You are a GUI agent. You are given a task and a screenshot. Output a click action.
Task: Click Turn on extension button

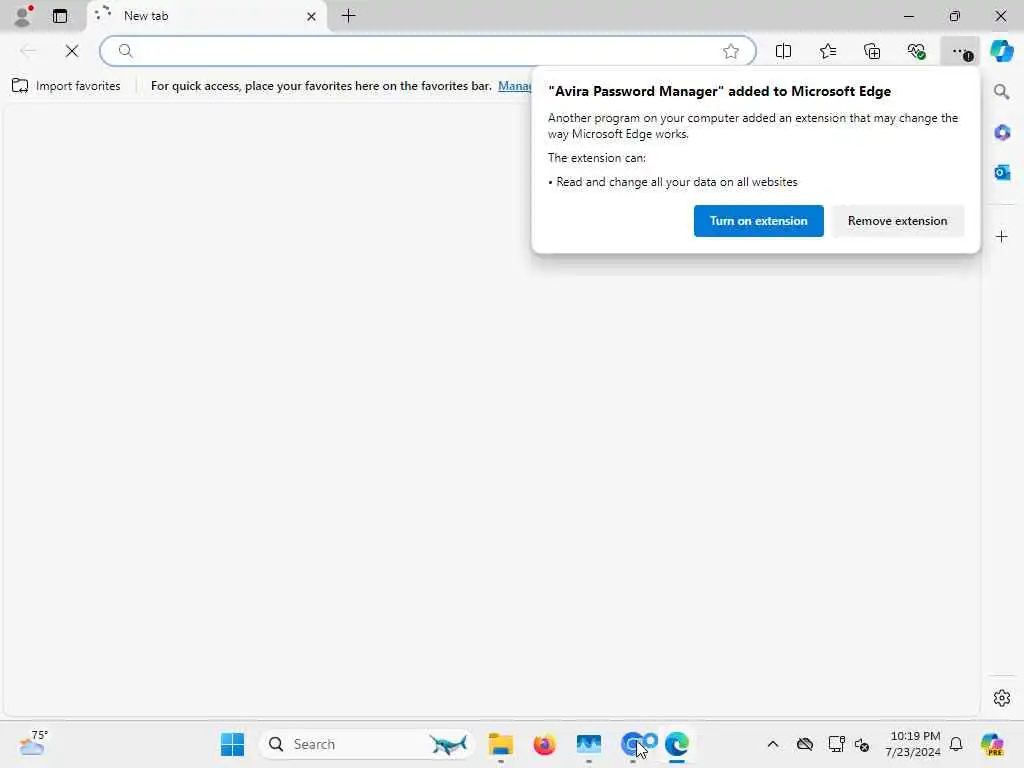pyautogui.click(x=758, y=221)
